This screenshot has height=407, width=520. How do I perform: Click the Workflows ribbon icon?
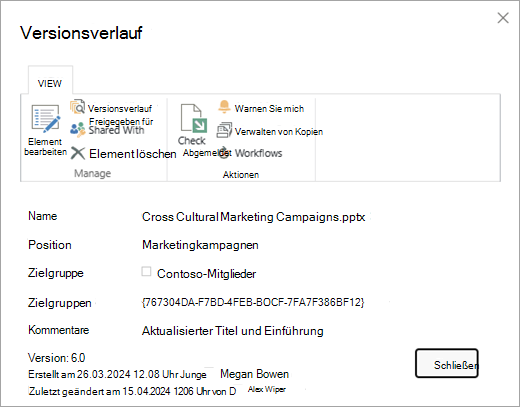(224, 153)
